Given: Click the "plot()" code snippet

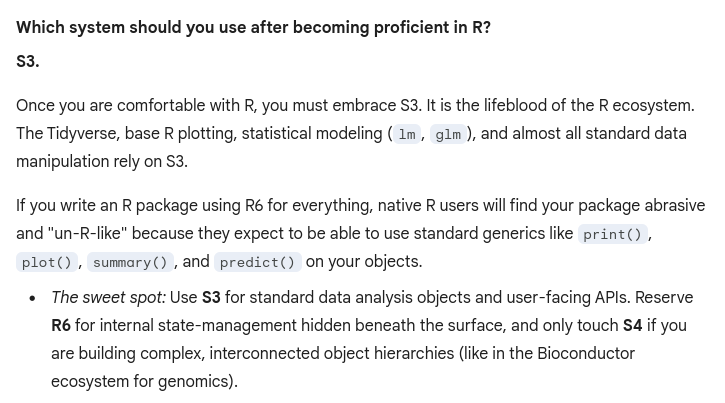Looking at the screenshot, I should [47, 262].
